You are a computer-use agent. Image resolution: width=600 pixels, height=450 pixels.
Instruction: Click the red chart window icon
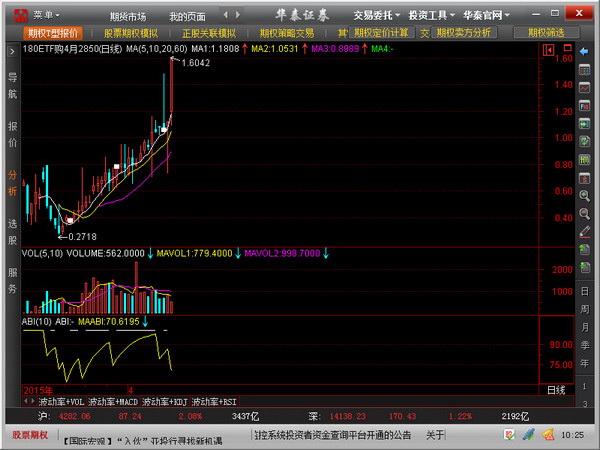tap(584, 178)
